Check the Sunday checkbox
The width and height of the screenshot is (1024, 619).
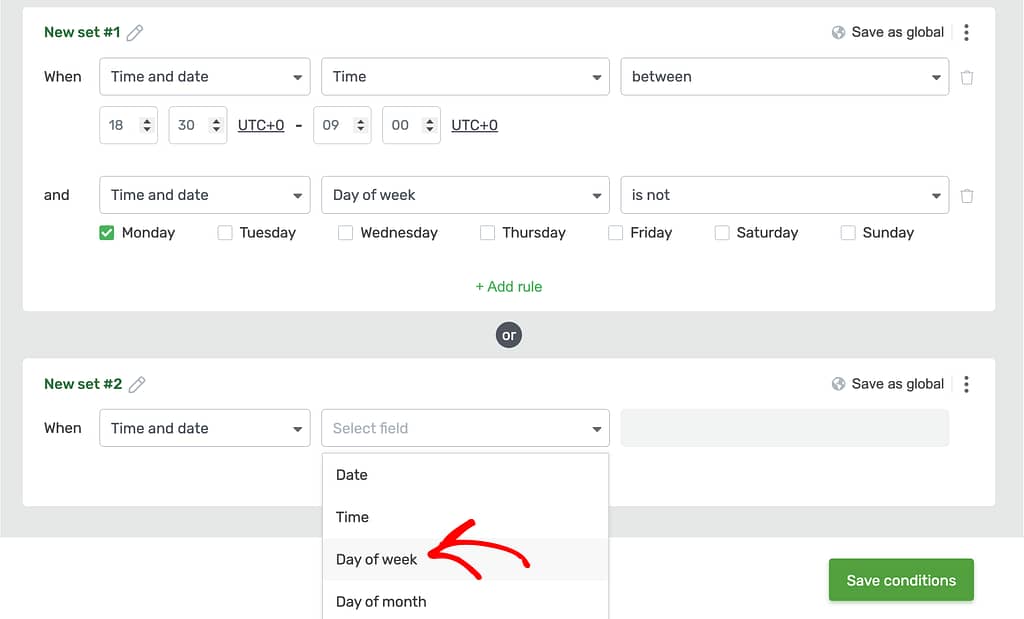tap(848, 232)
